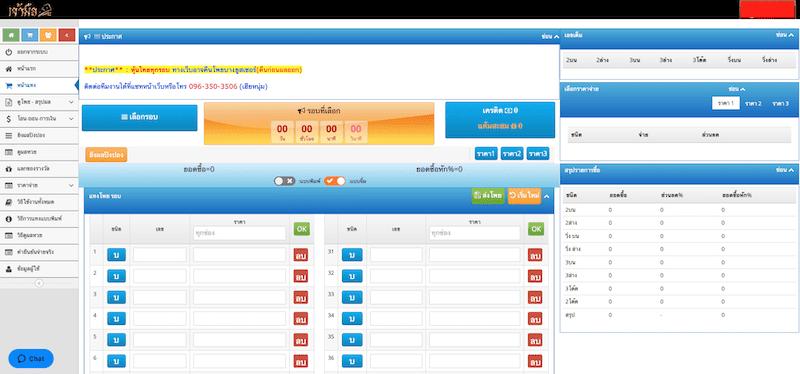Click the red ลบ button on row 3
The image size is (800, 374).
[301, 297]
